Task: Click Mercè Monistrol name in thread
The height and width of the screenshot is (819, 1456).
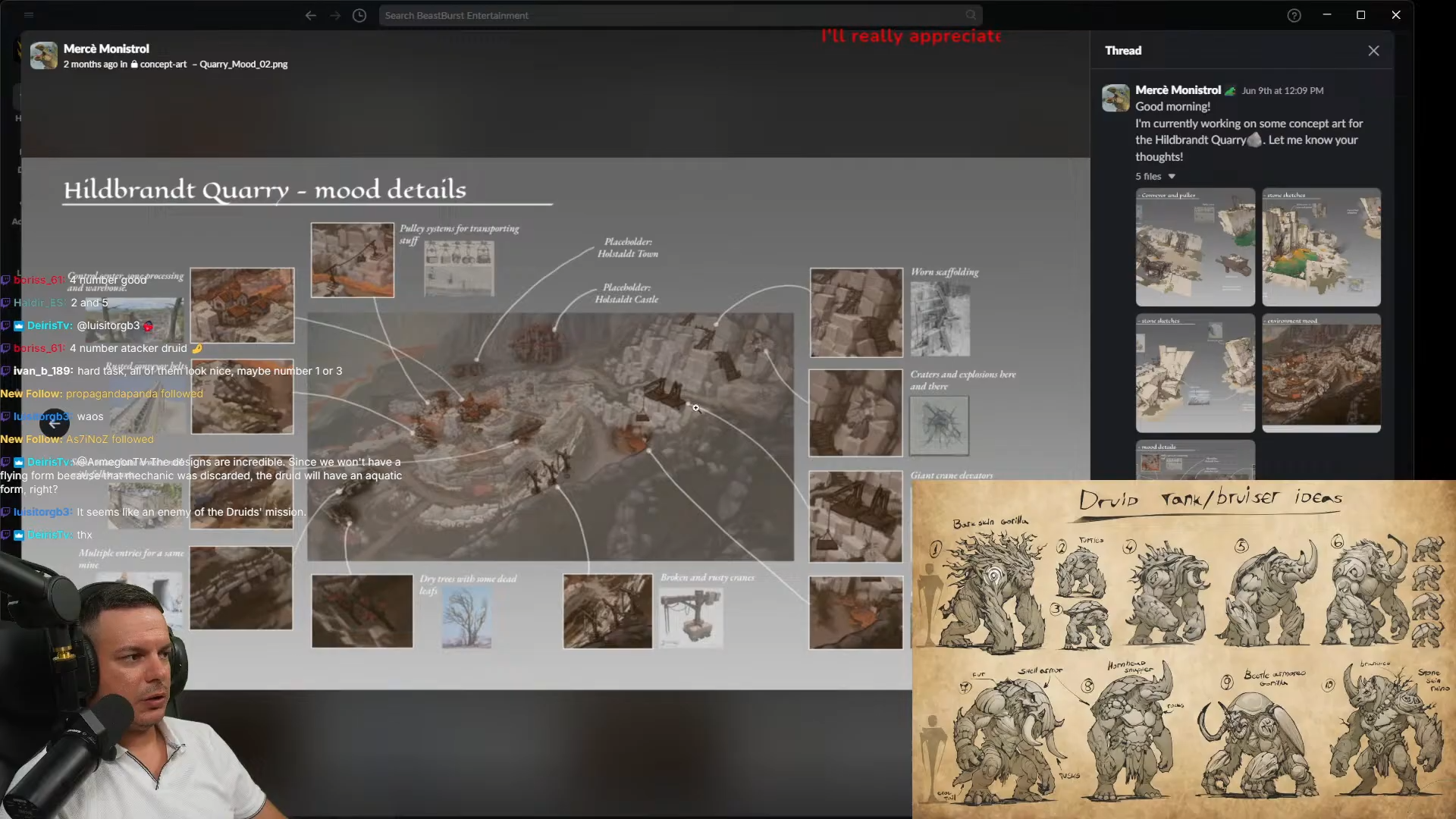Action: pyautogui.click(x=1178, y=89)
